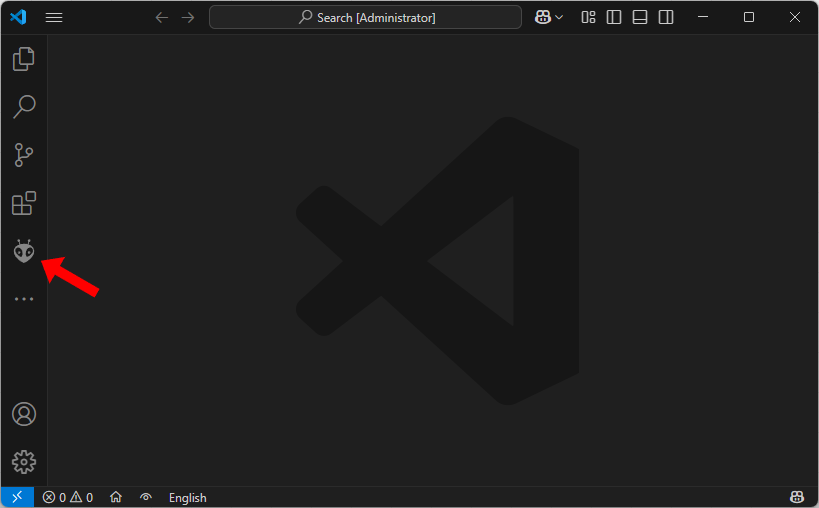
Task: Close the VS Code window
Action: 795,17
